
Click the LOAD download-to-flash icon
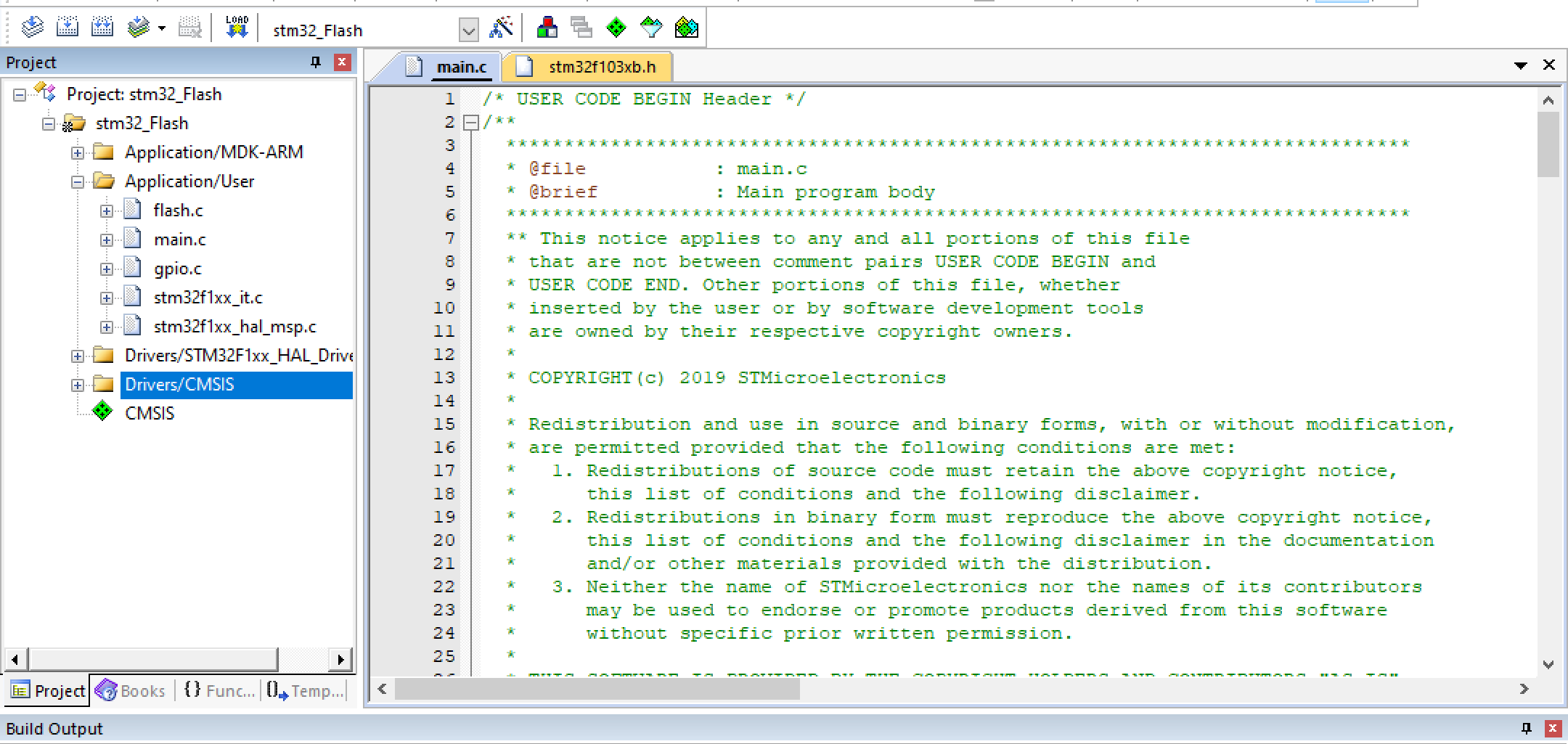(x=237, y=28)
